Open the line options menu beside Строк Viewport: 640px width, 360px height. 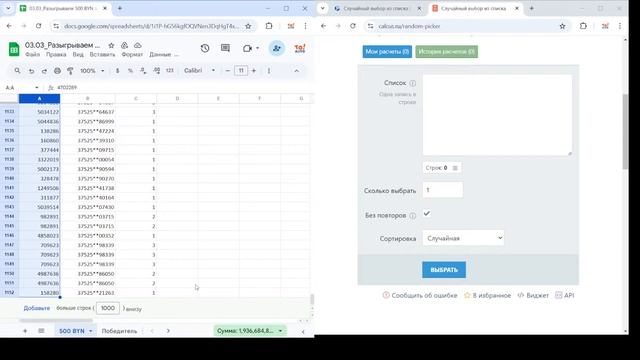[x=455, y=168]
